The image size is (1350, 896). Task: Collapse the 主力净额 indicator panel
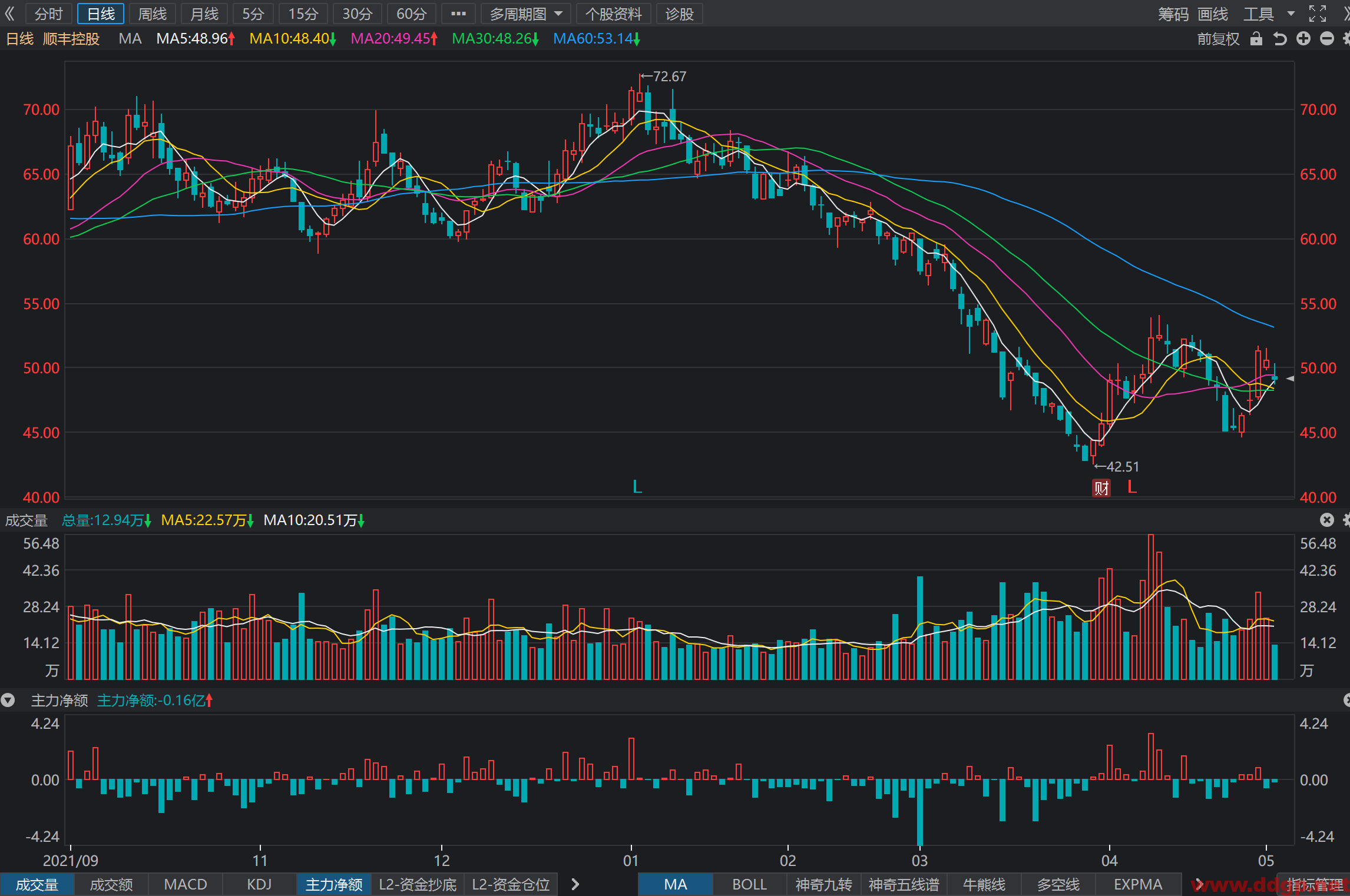coord(8,701)
